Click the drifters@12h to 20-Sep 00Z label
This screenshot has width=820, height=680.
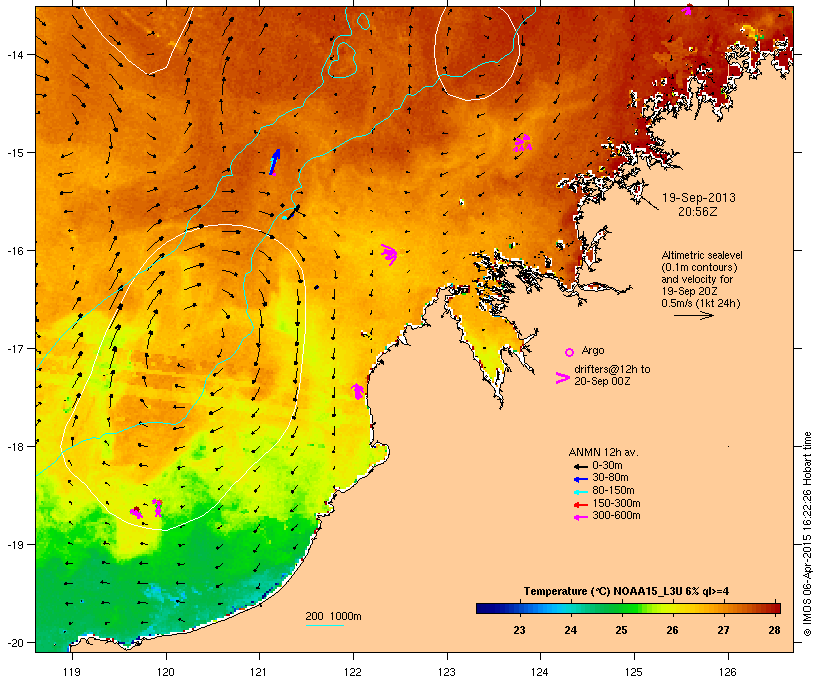[x=612, y=375]
